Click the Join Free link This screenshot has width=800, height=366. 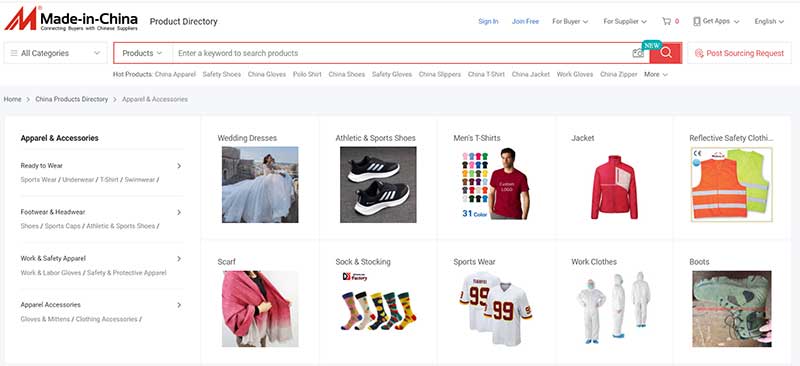tap(526, 21)
